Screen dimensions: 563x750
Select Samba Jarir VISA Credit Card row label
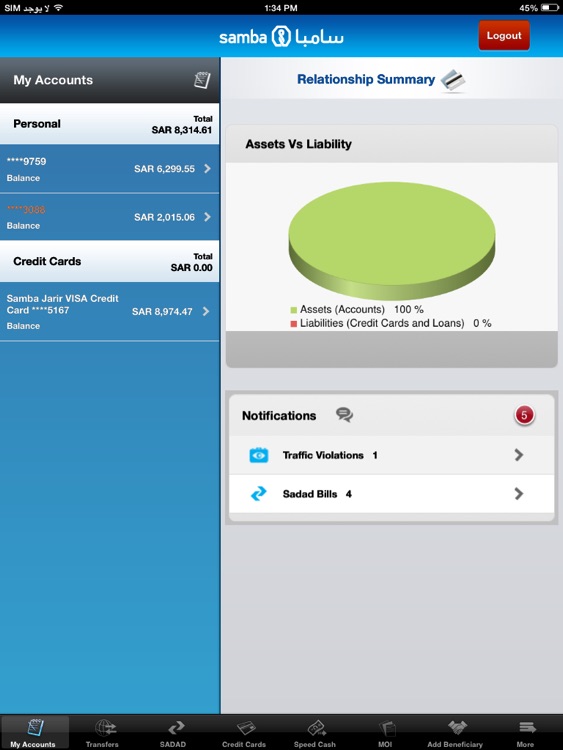pos(63,304)
